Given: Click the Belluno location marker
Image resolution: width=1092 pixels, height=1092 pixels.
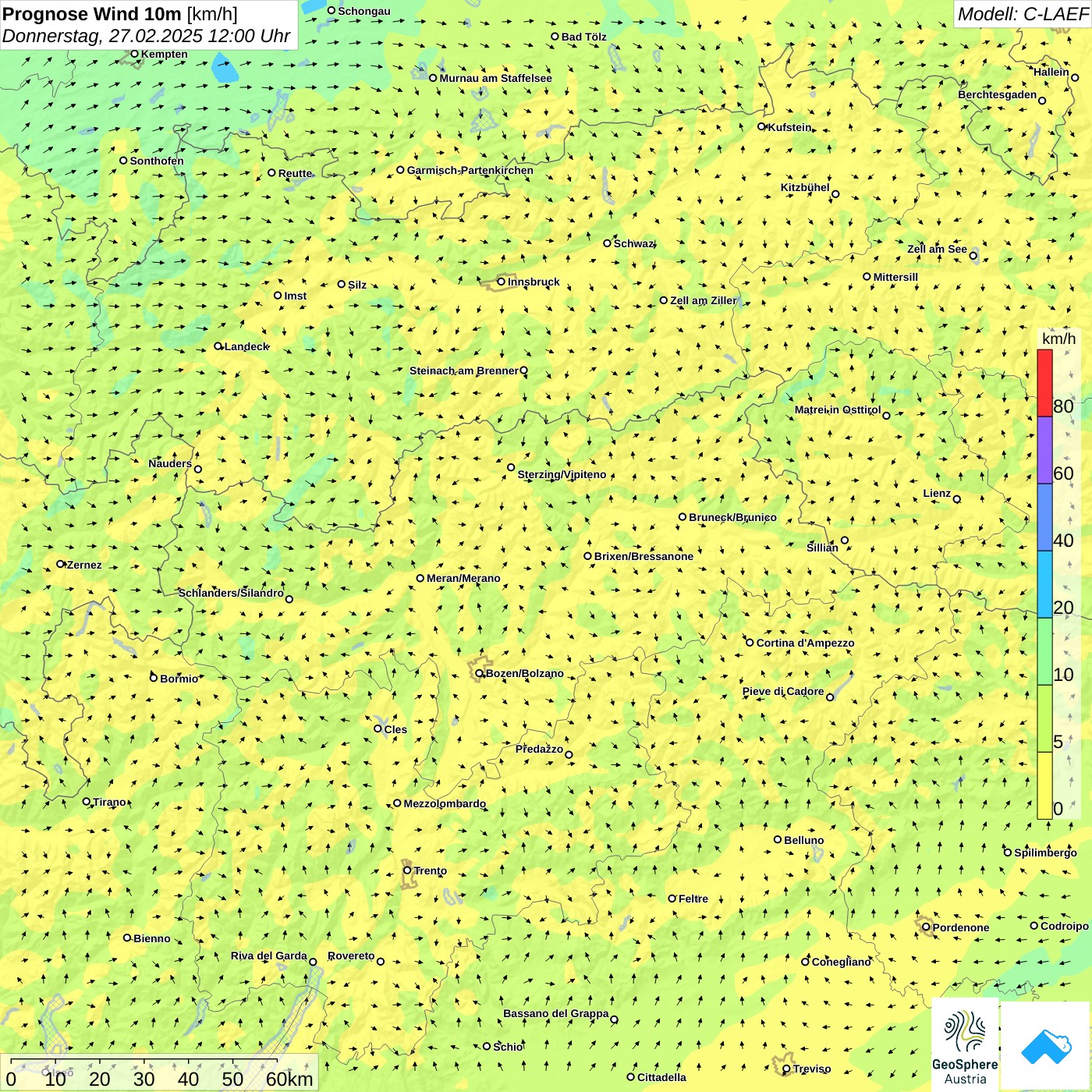Looking at the screenshot, I should pos(778,839).
